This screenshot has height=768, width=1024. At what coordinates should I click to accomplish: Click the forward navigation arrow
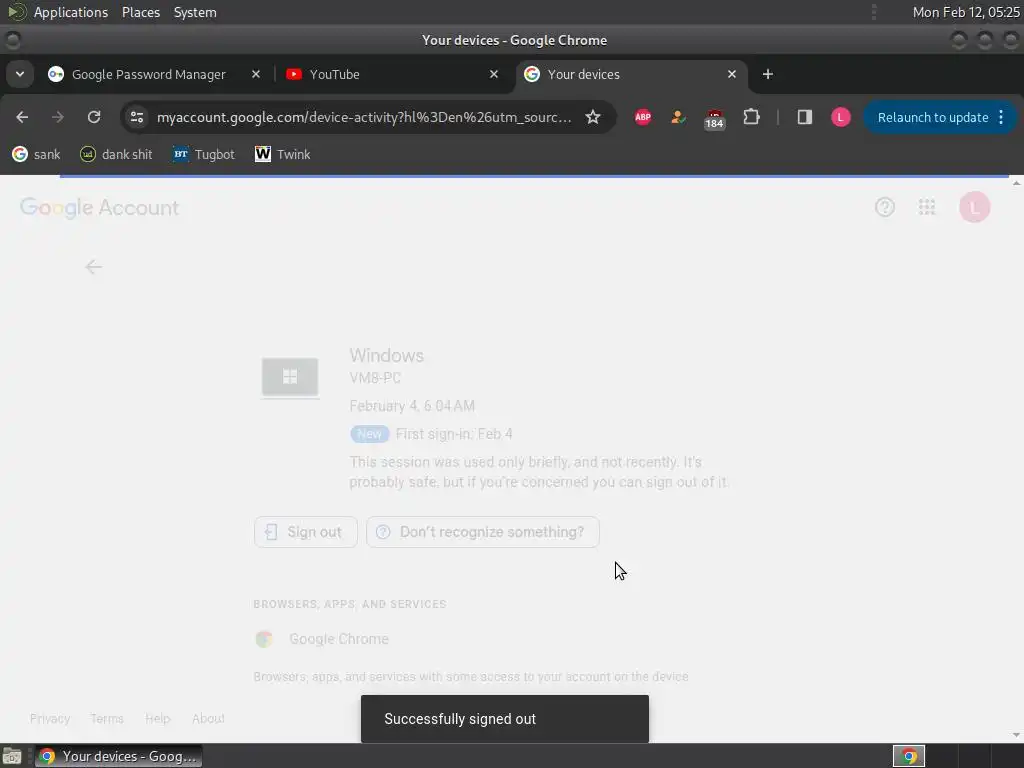pos(57,118)
